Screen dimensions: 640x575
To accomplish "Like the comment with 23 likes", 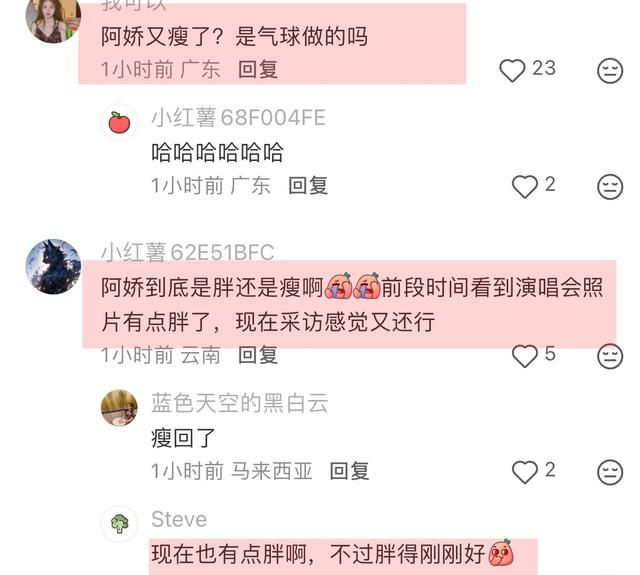I will (x=512, y=70).
